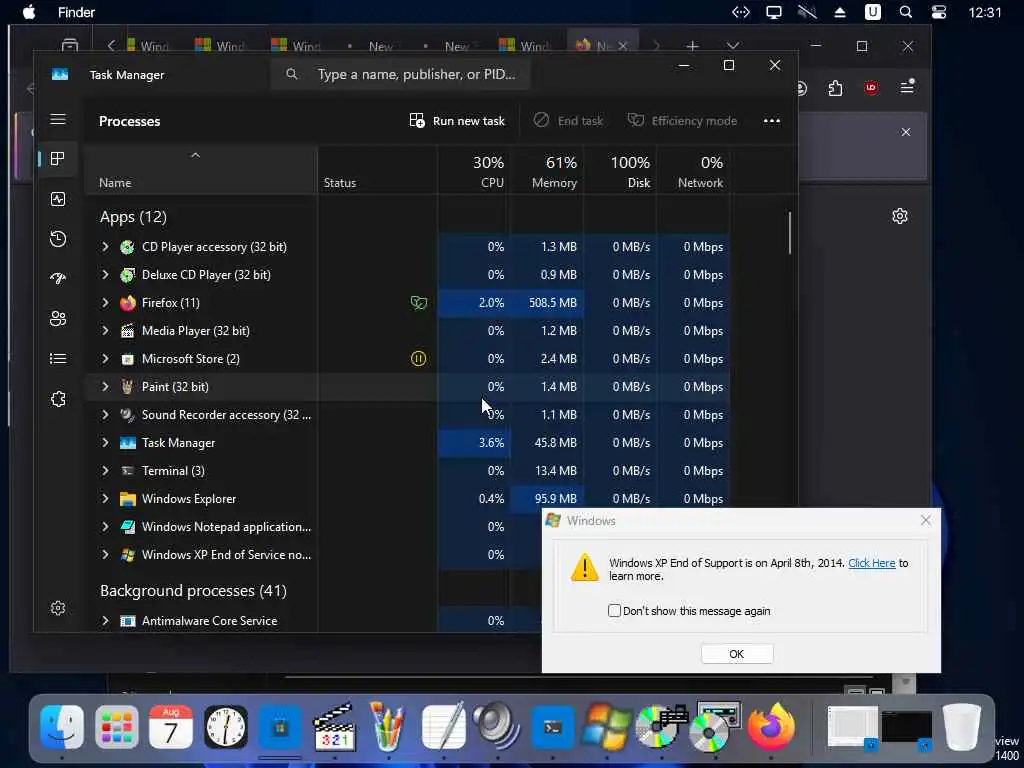The image size is (1024, 768).
Task: Switch to first Wind... tab in Firefox
Action: click(x=148, y=46)
